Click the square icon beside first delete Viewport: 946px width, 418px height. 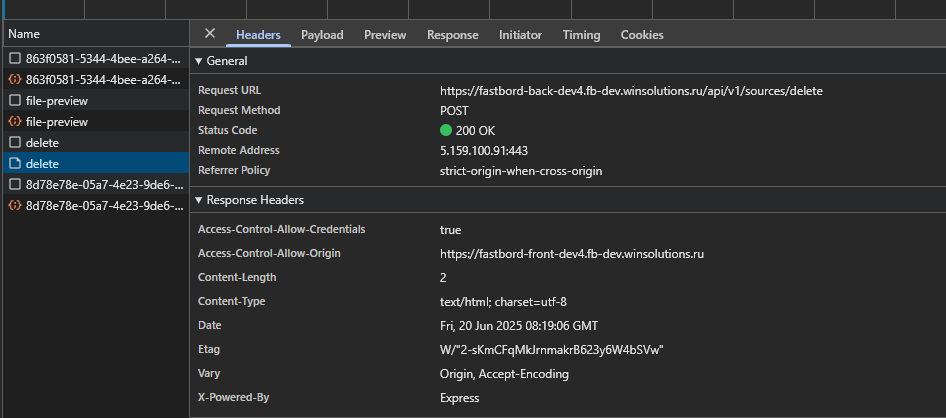pyautogui.click(x=15, y=143)
